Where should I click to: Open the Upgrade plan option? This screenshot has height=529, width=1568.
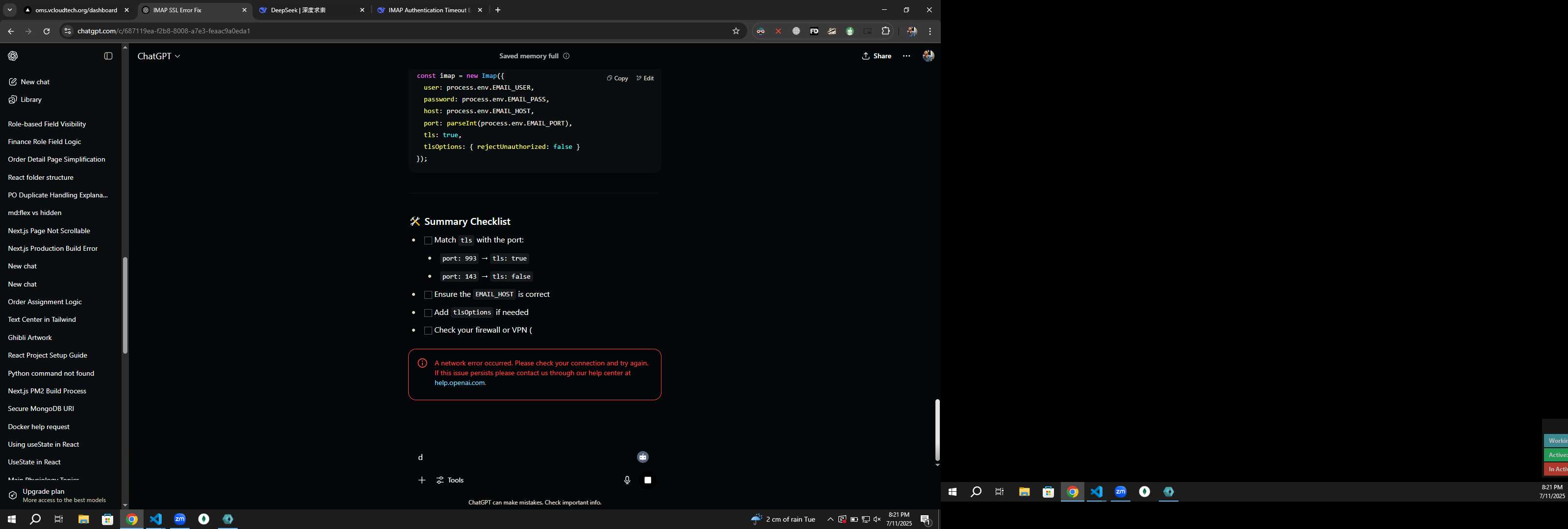(x=61, y=496)
